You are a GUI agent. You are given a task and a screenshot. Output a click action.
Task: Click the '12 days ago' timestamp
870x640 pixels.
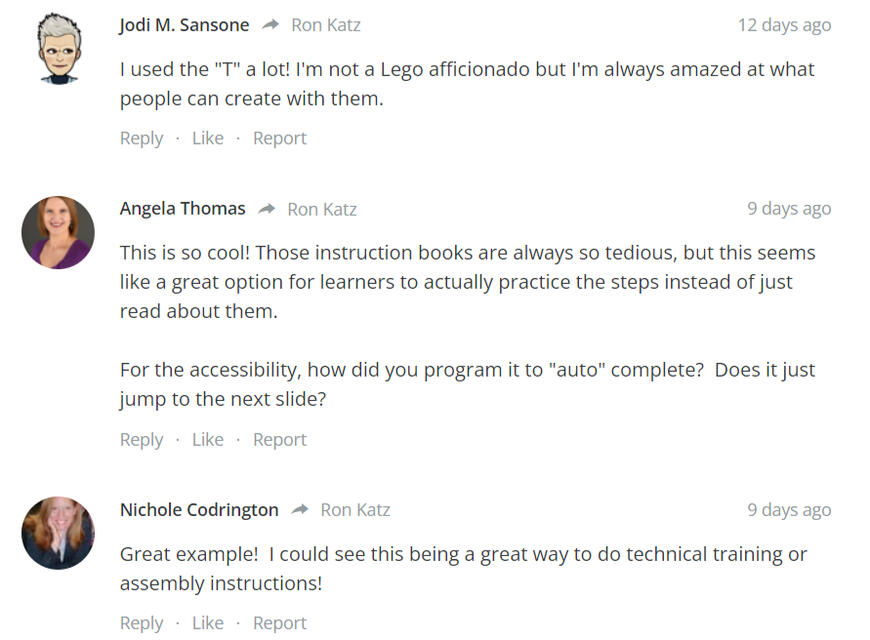click(x=784, y=25)
